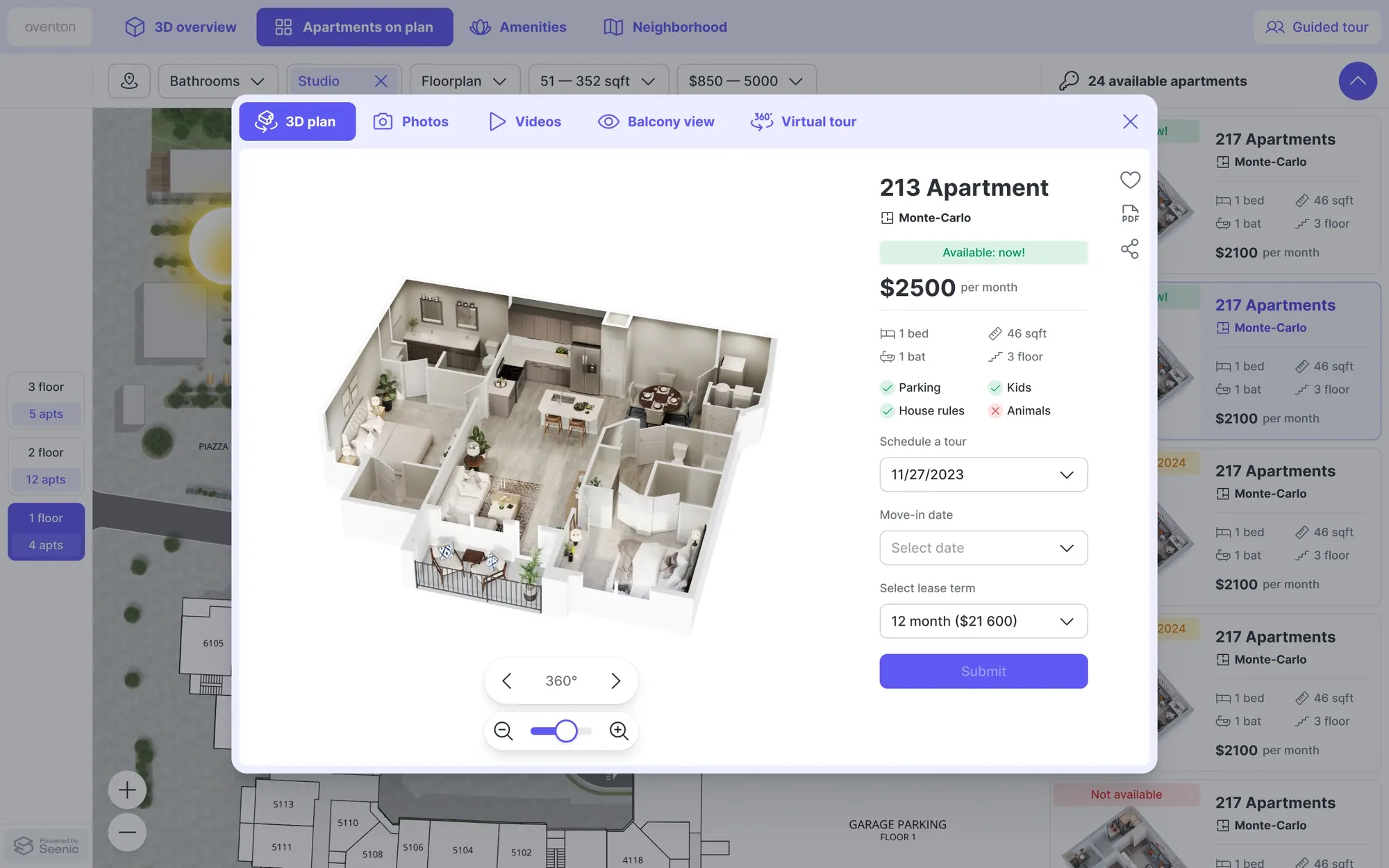The width and height of the screenshot is (1389, 868).
Task: Open the location pin filter button
Action: point(129,81)
